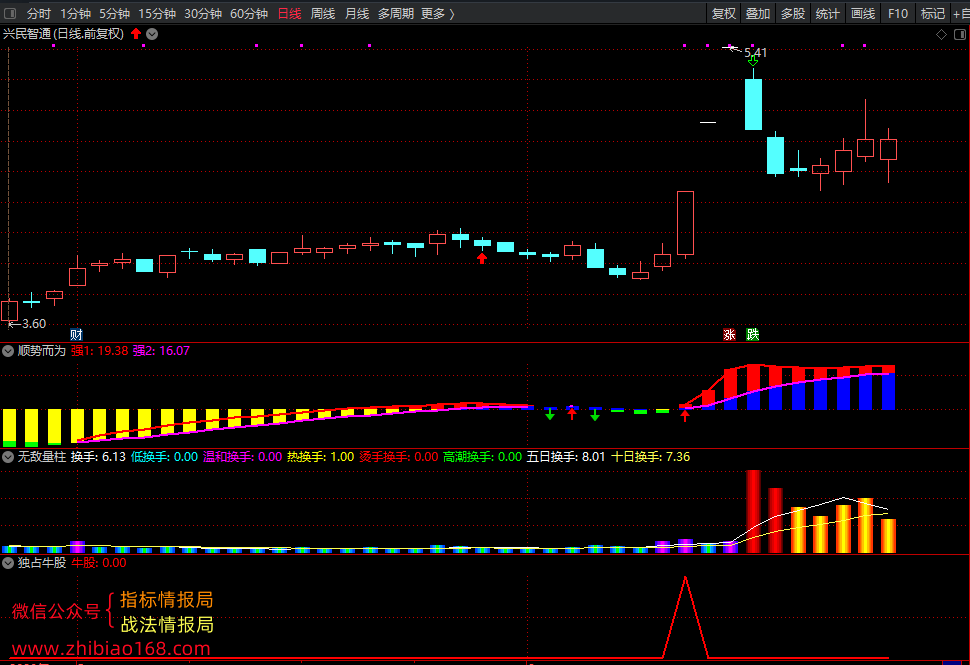
Task: Click the 强2: 16.07 value
Action: point(161,351)
